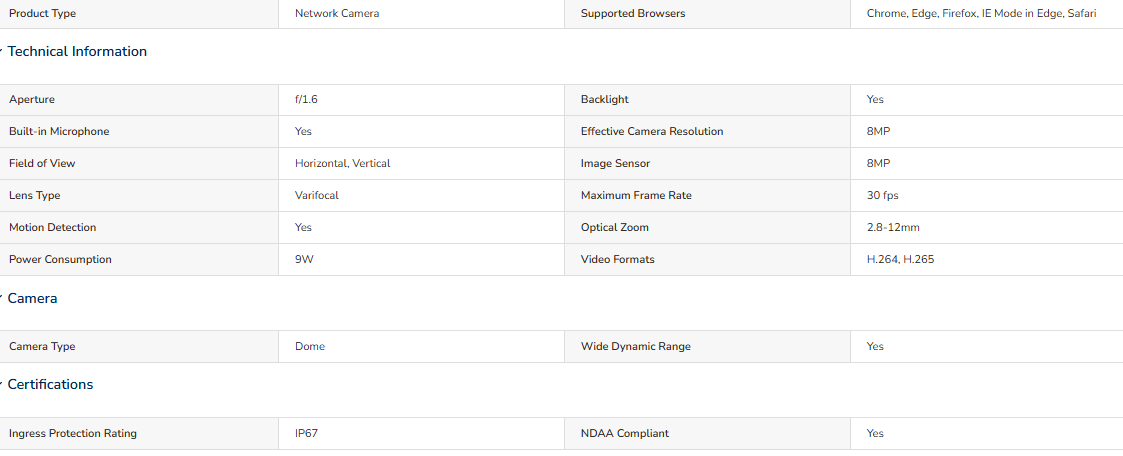The width and height of the screenshot is (1123, 456).
Task: Click the Power Consumption 9W value
Action: [304, 260]
